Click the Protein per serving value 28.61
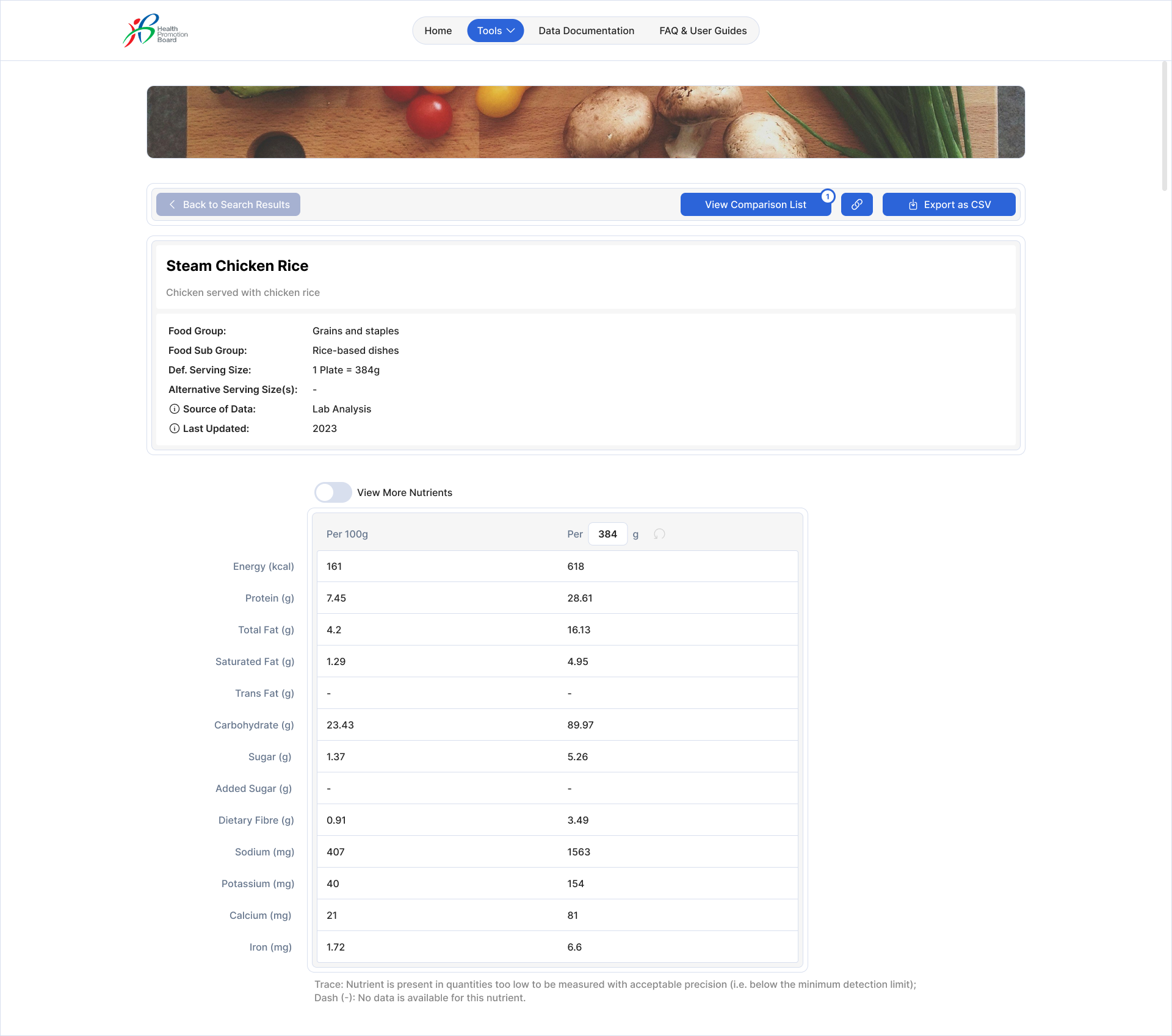Image resolution: width=1172 pixels, height=1036 pixels. [580, 598]
